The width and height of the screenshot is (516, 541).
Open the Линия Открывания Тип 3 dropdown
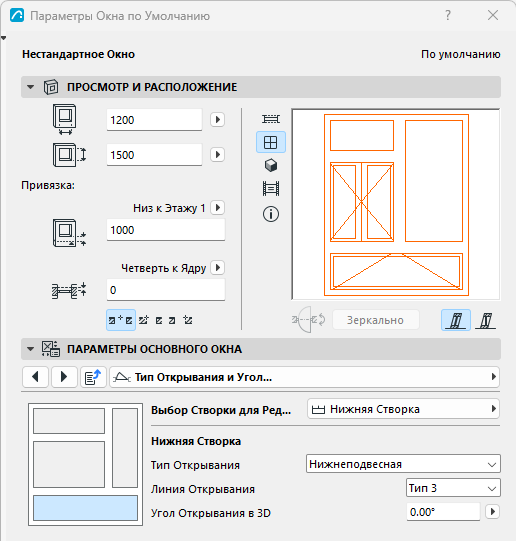click(453, 488)
